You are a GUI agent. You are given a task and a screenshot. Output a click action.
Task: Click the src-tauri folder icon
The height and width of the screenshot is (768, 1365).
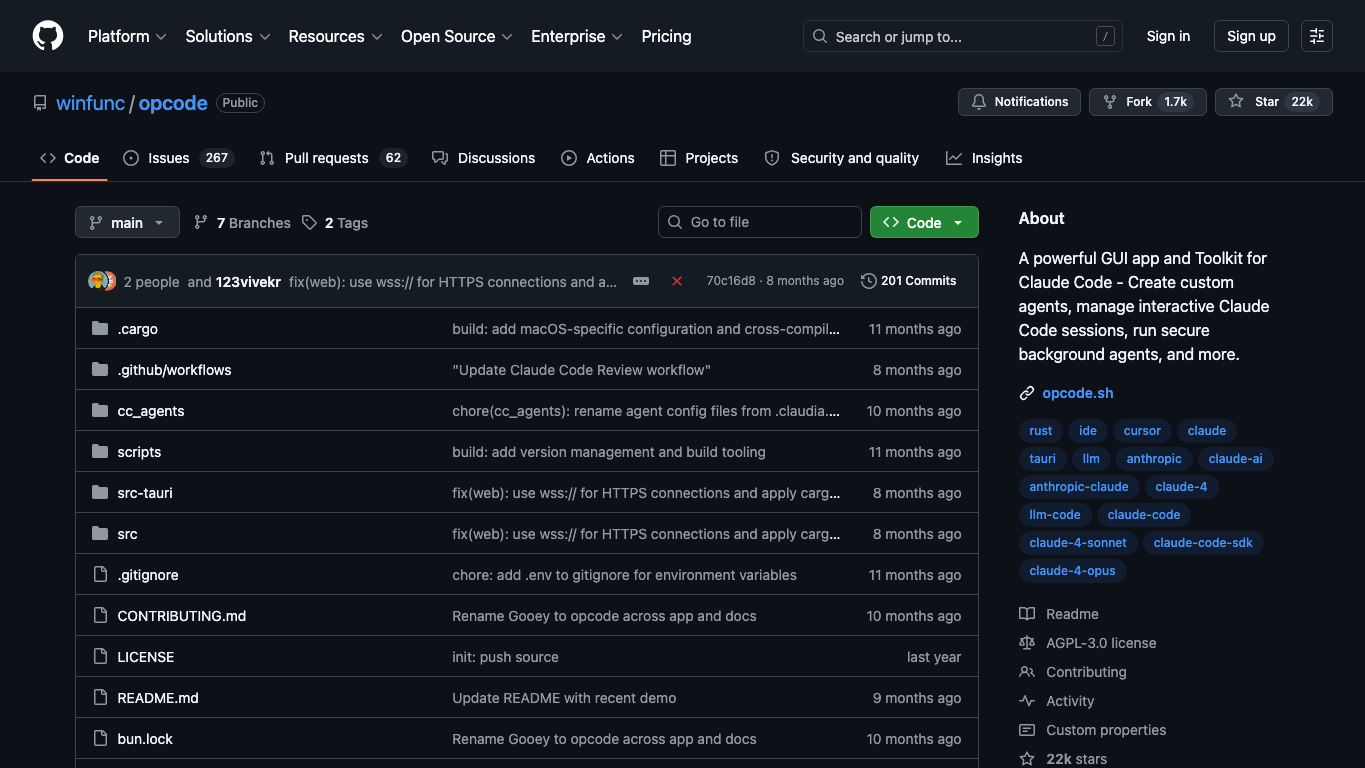point(100,493)
